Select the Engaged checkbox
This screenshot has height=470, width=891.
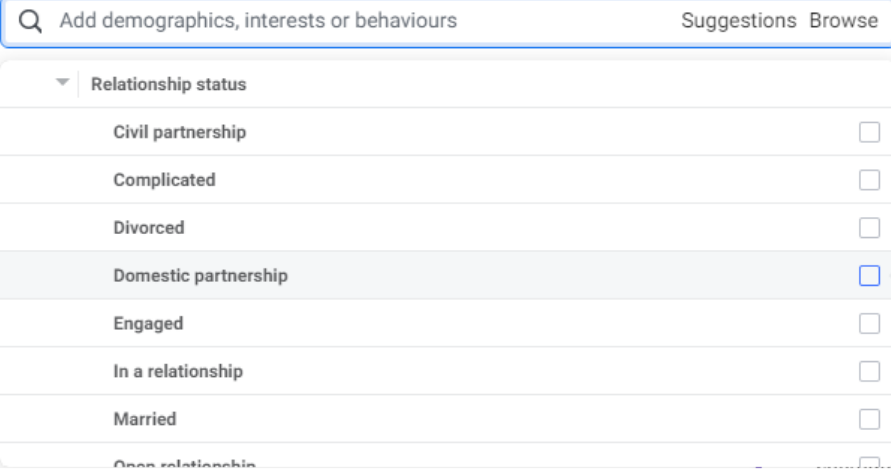(x=869, y=324)
